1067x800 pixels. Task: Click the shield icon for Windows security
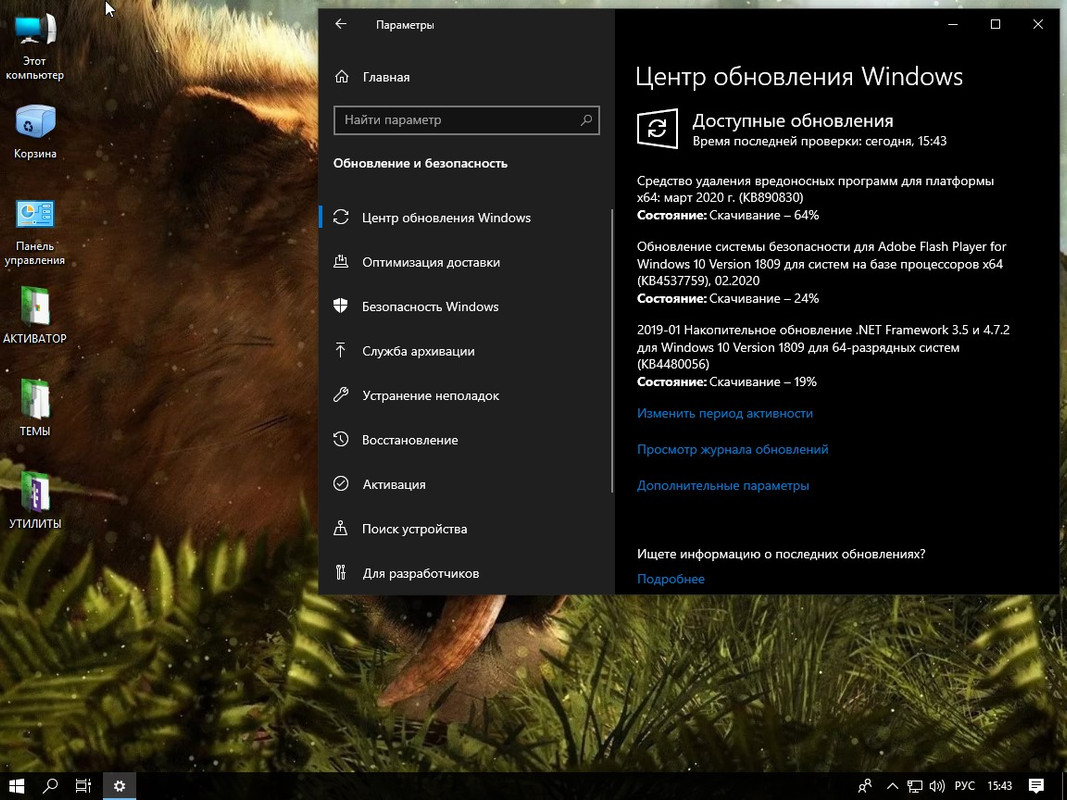point(341,305)
